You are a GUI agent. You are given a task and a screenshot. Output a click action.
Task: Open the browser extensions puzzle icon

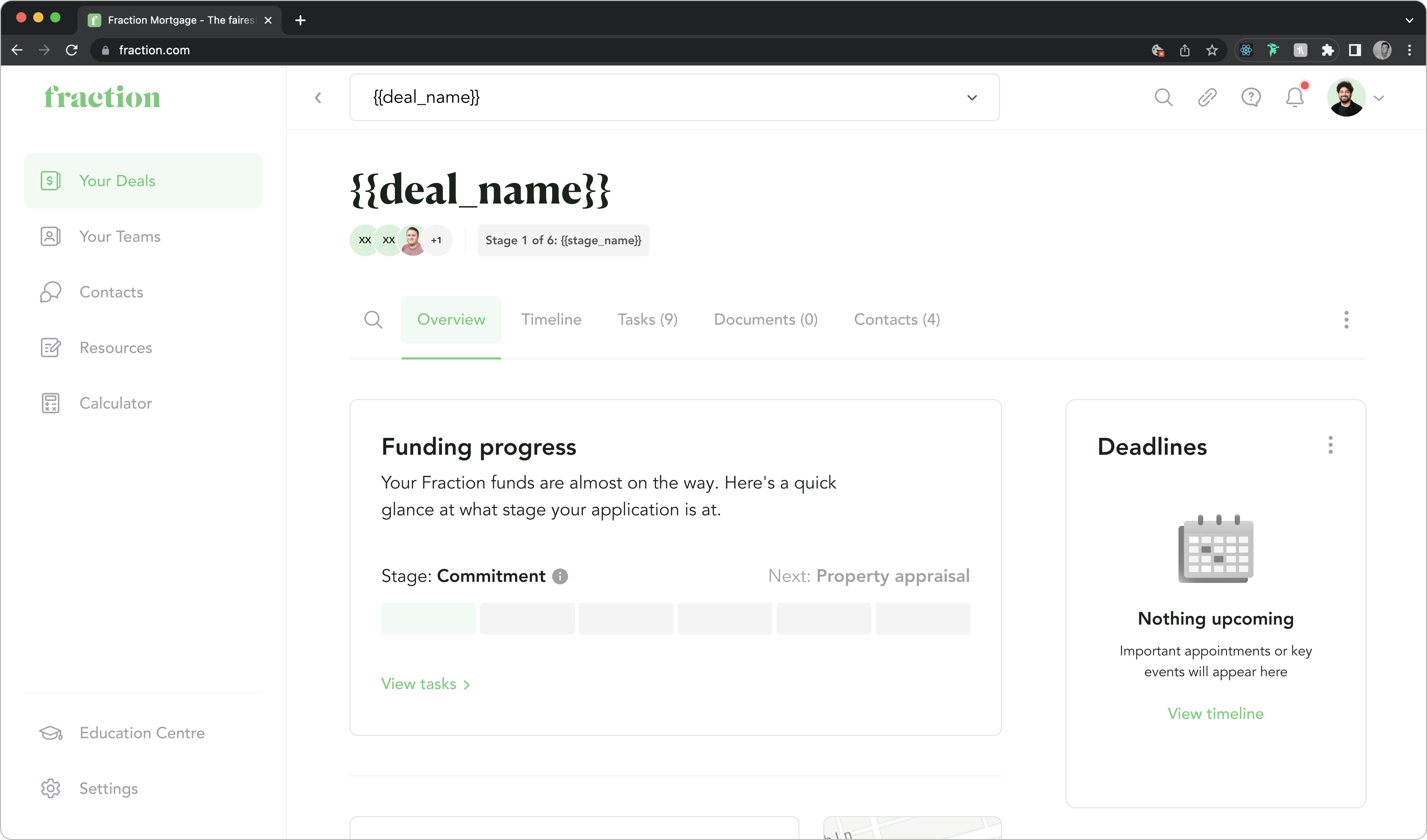pos(1327,50)
